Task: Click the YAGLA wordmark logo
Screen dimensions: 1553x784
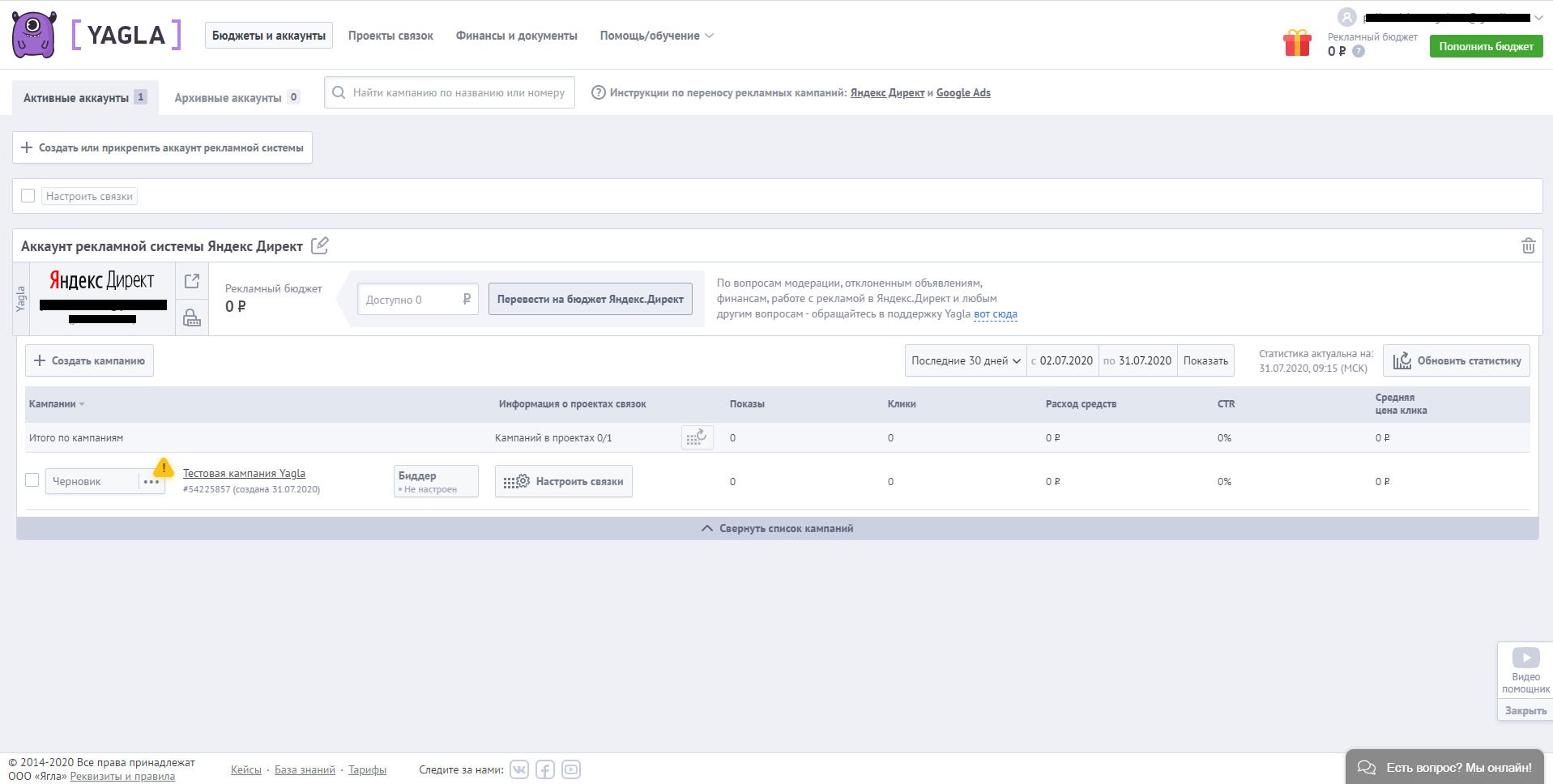Action: coord(126,35)
